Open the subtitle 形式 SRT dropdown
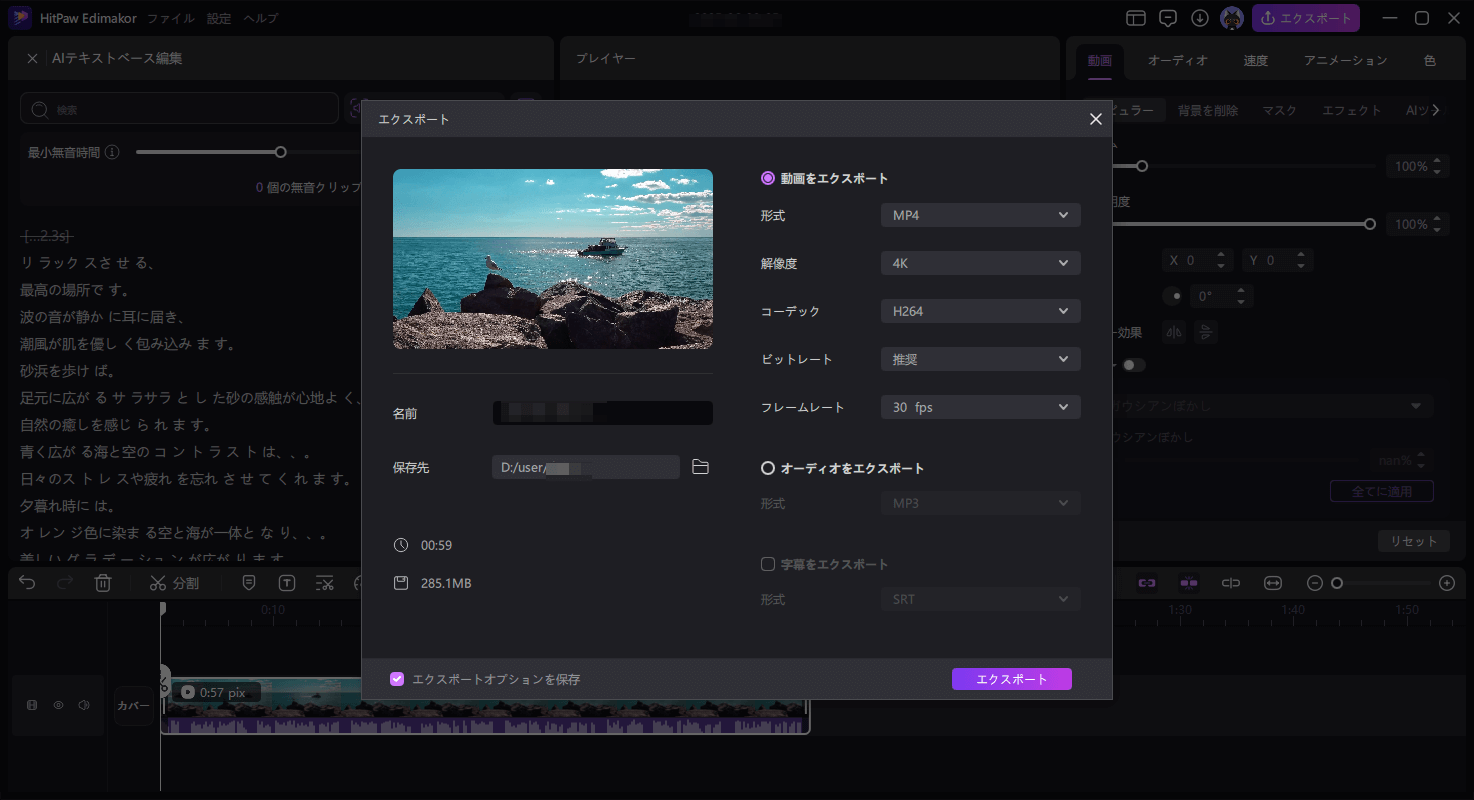 980,599
